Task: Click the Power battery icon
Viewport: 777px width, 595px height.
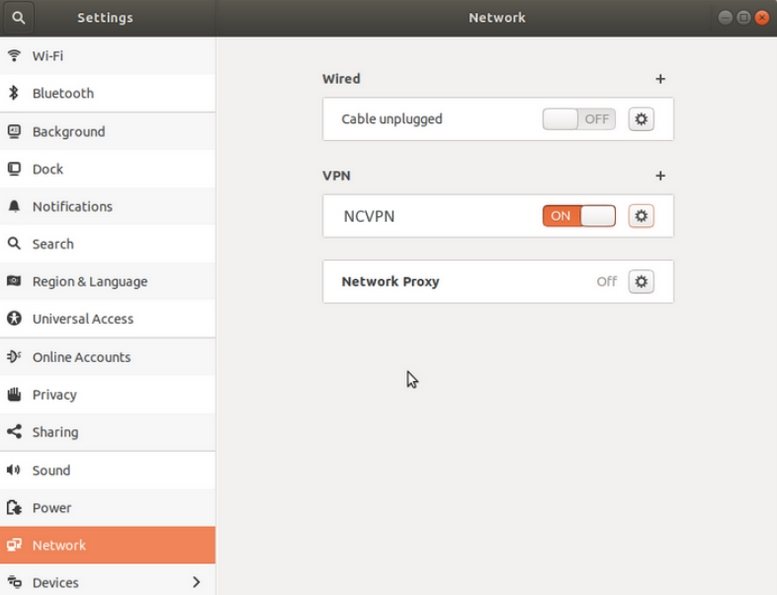Action: (14, 507)
